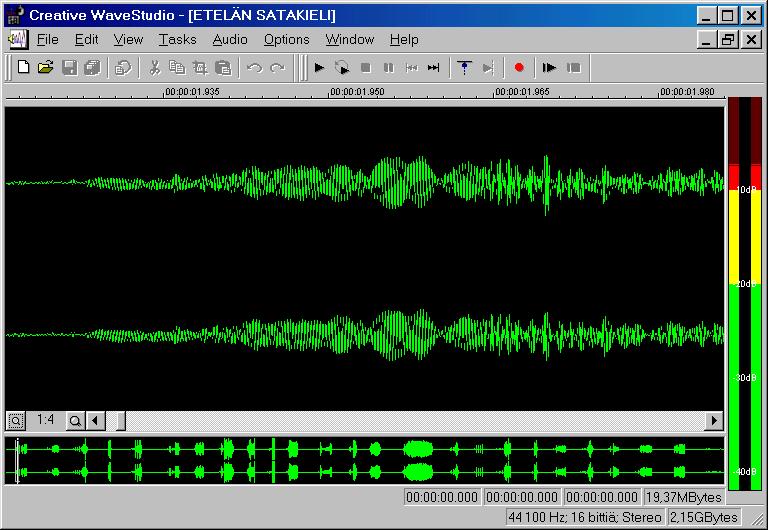Jump to end with skip-forward button
This screenshot has height=530, width=768.
click(433, 67)
